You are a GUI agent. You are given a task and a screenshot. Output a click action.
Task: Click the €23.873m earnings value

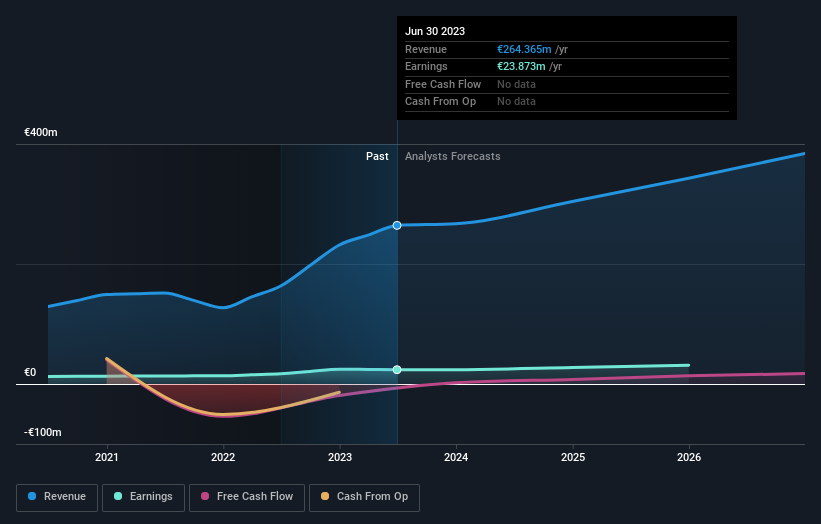(x=521, y=66)
